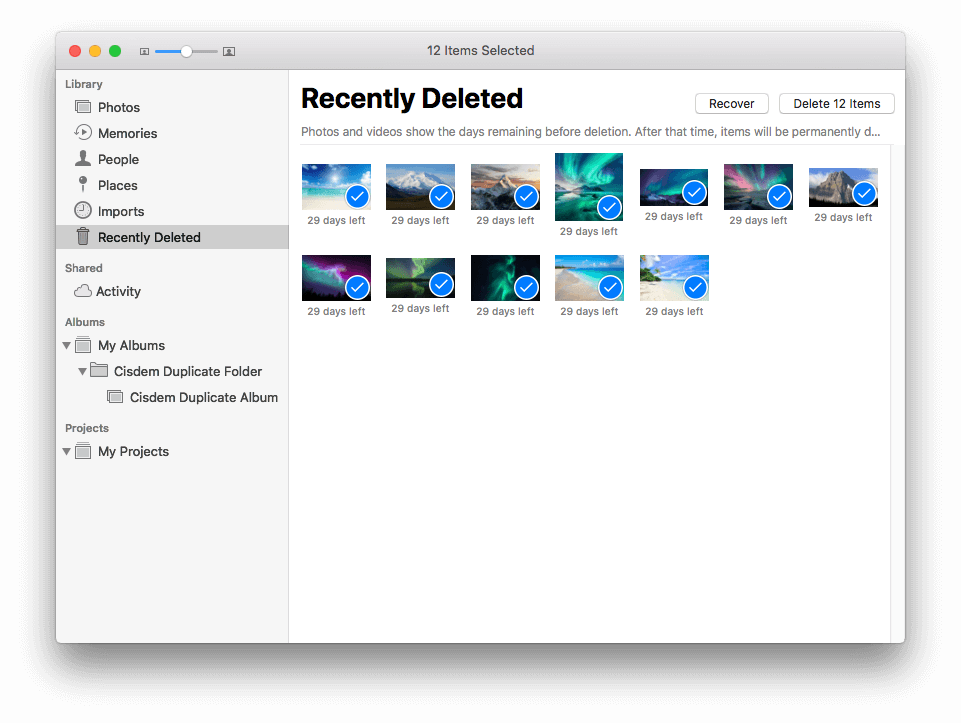Click Delete 12 Items
961x723 pixels.
836,103
